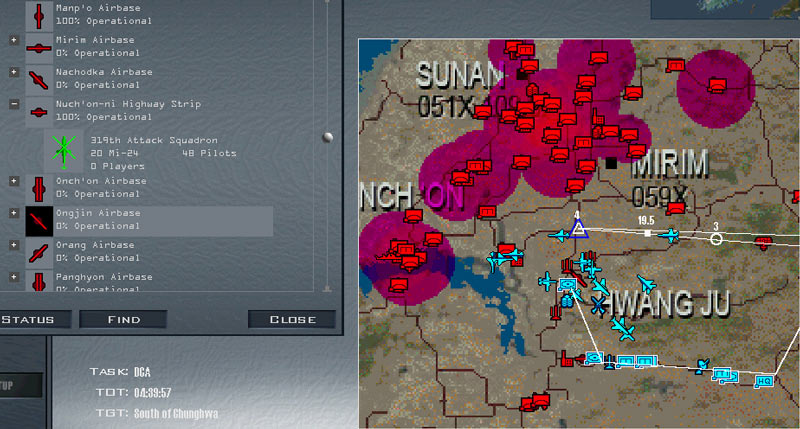Select the 'Onch'on Airbase' name text
Image resolution: width=800 pixels, height=429 pixels.
coord(101,181)
